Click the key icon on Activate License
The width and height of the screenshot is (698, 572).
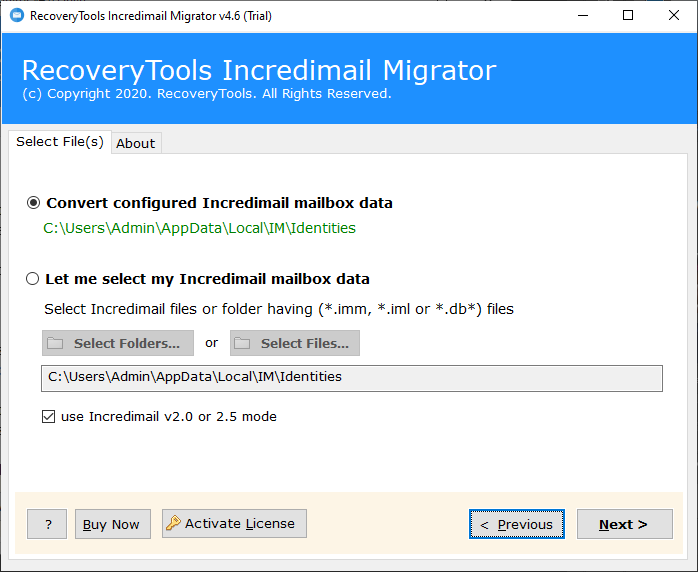[173, 523]
